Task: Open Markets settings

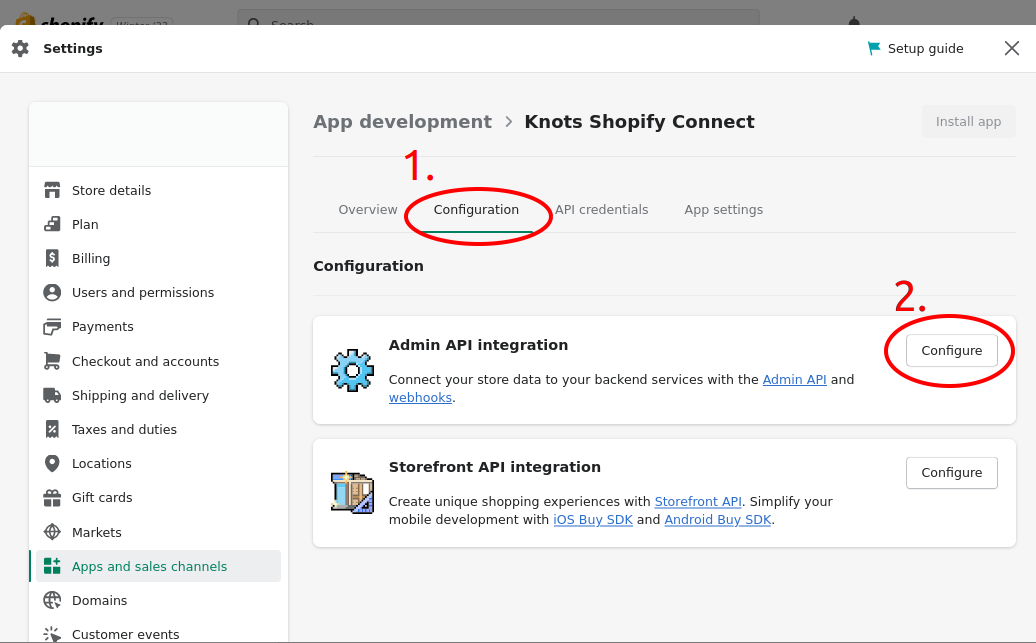Action: click(x=159, y=532)
